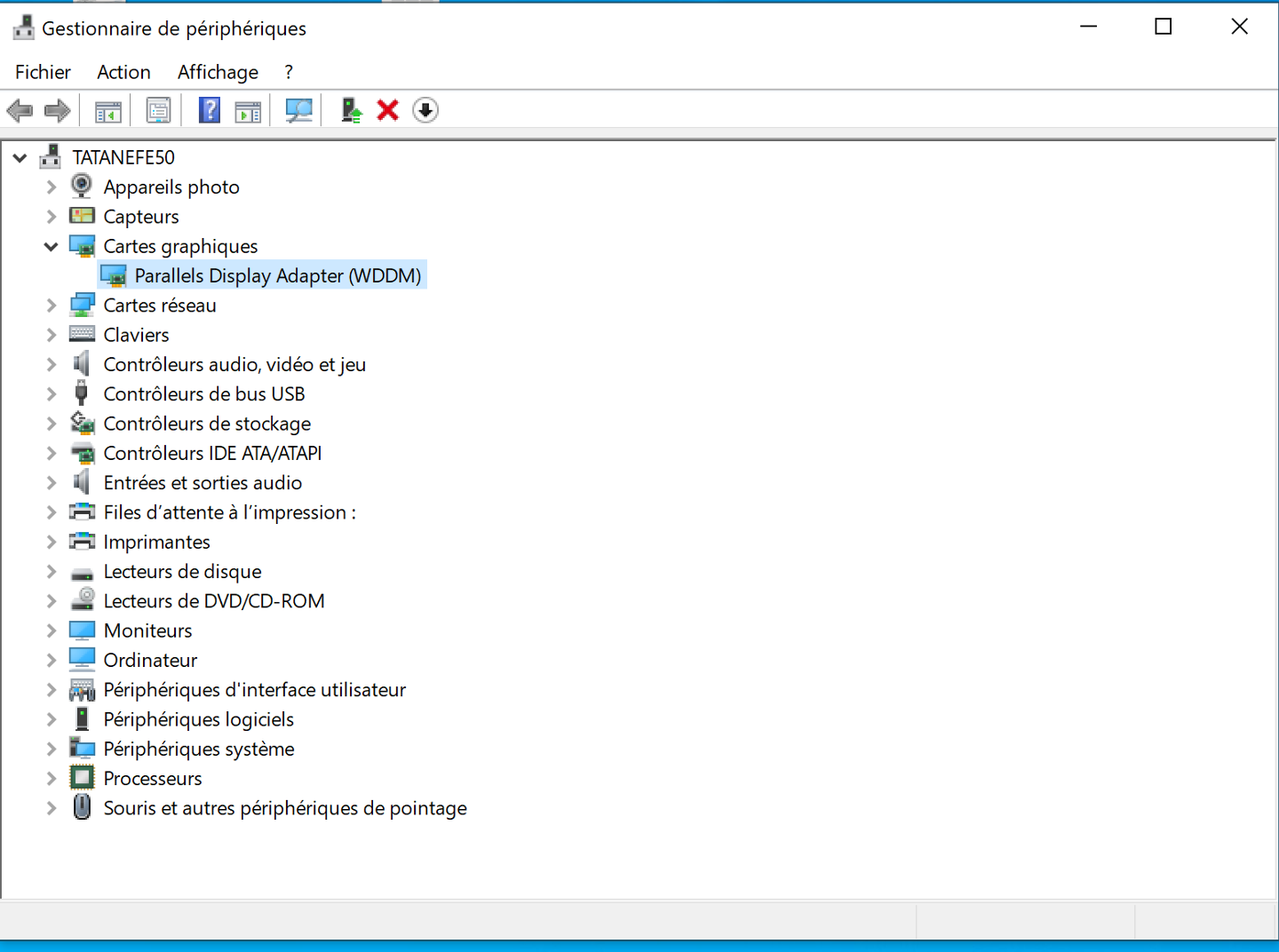The width and height of the screenshot is (1279, 952).
Task: Click the scan for hardware changes icon
Action: [298, 111]
